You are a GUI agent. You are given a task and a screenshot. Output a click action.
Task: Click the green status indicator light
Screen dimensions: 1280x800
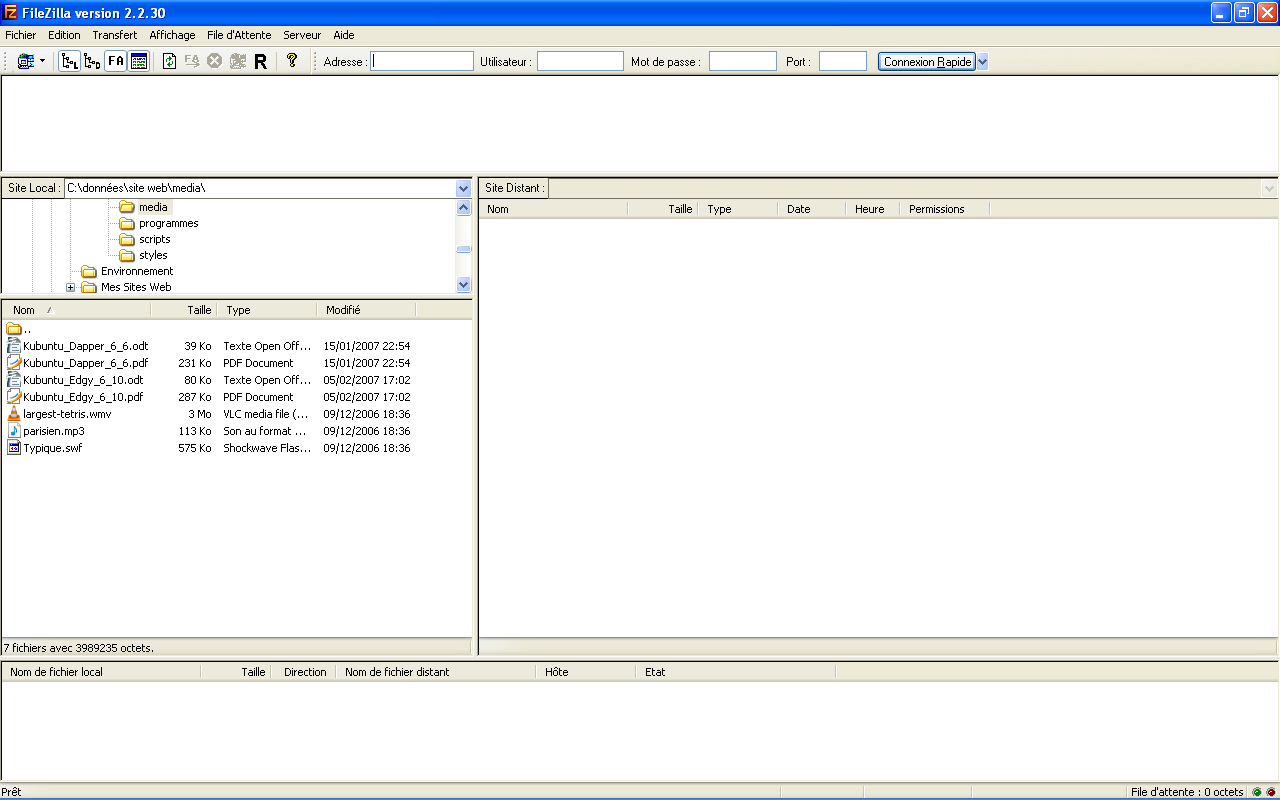click(1257, 792)
